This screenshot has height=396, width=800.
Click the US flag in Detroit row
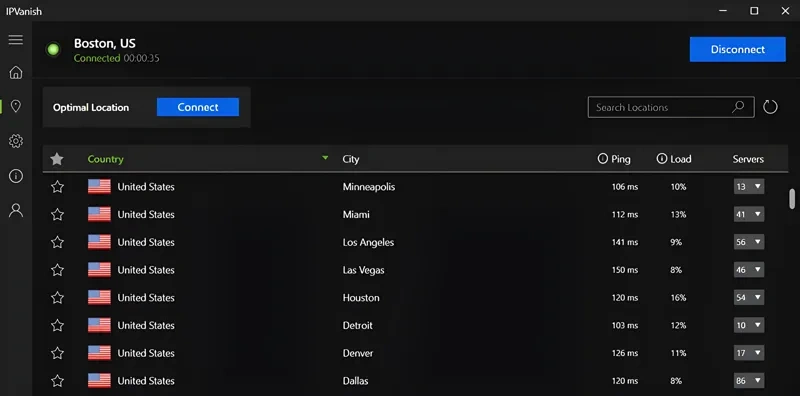pos(99,325)
